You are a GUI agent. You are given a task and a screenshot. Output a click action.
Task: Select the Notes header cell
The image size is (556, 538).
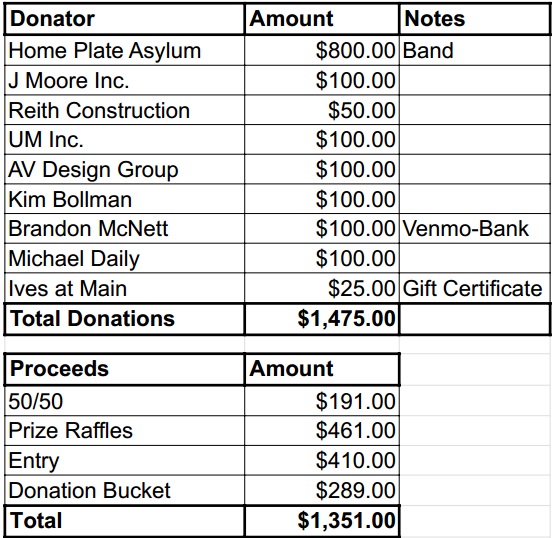coord(475,19)
